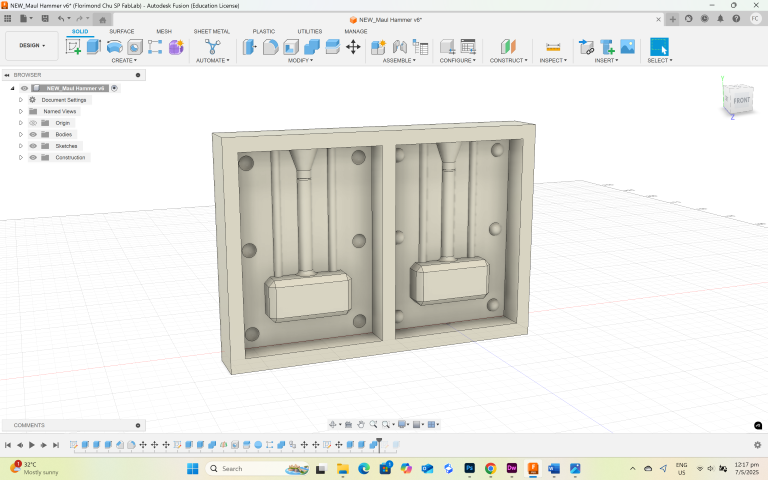Click the Insert Derive icon

[x=586, y=47]
